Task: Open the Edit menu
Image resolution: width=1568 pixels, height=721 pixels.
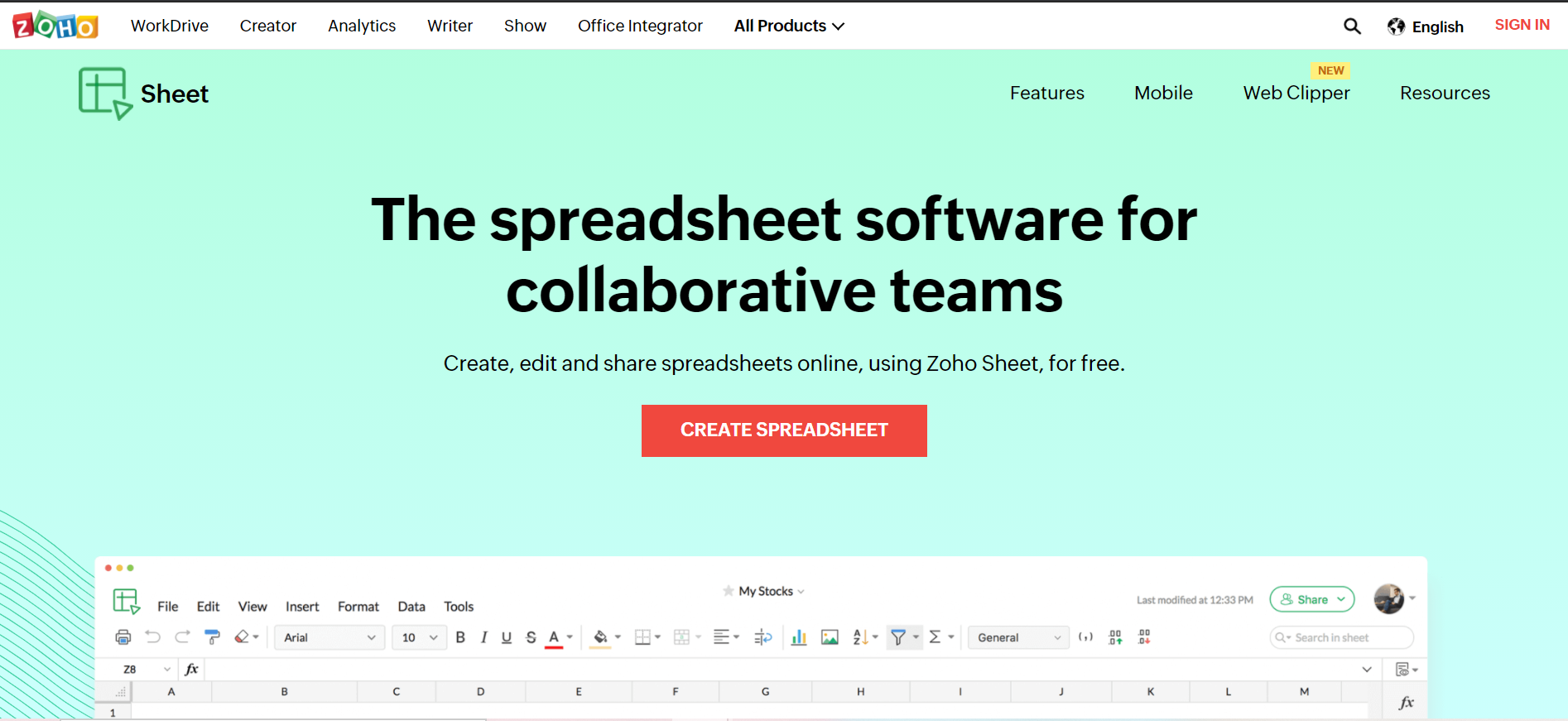Action: click(208, 607)
